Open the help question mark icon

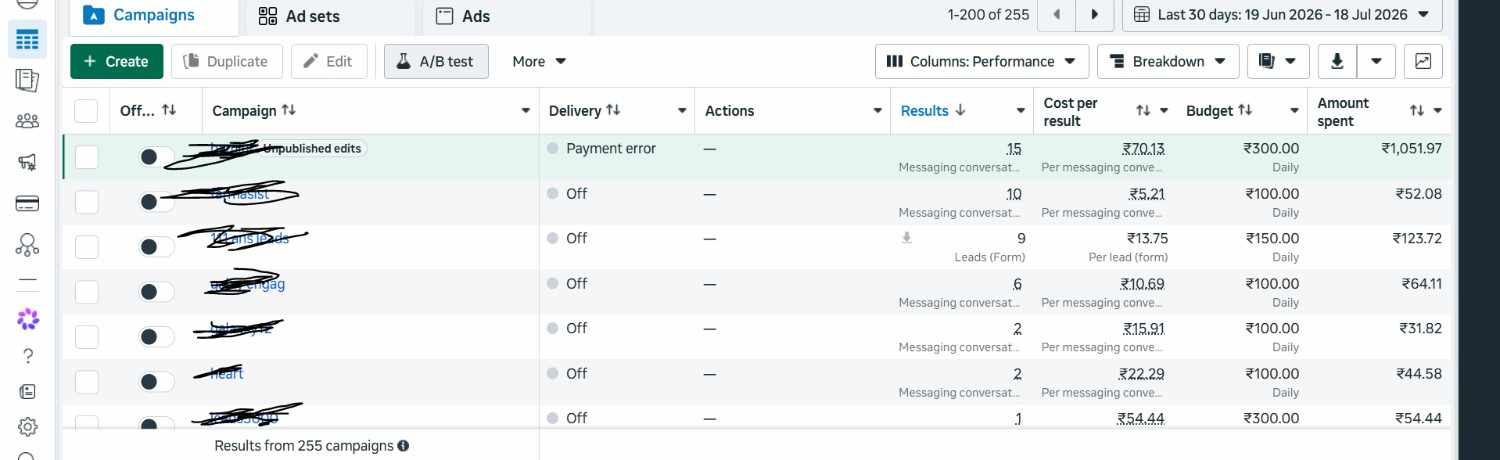pyautogui.click(x=28, y=355)
